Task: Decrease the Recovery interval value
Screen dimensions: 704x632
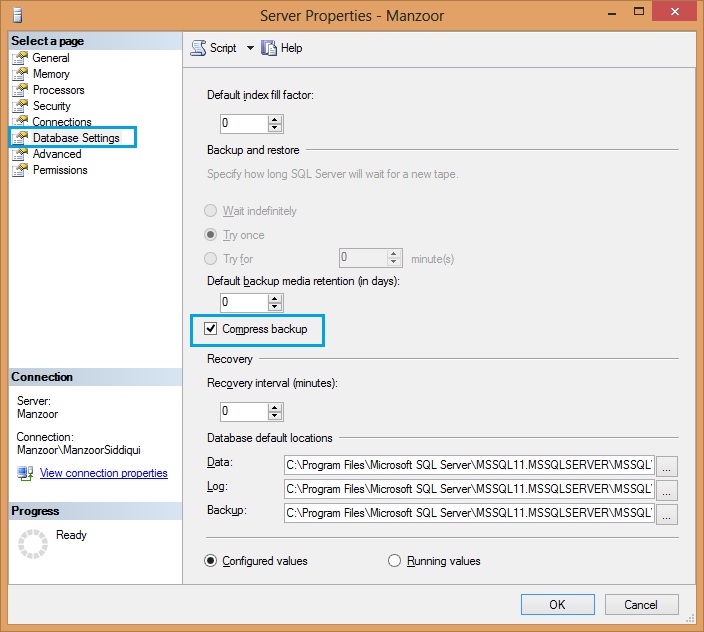Action: (x=275, y=416)
